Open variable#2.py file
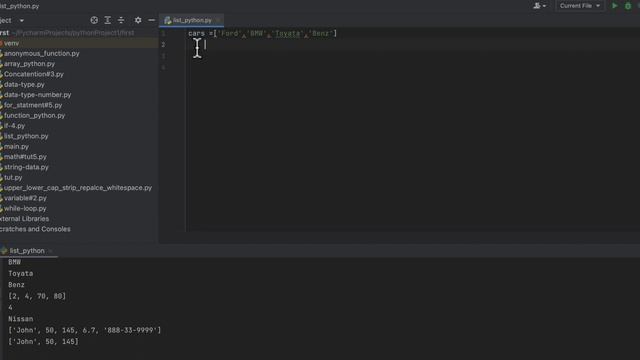 [25, 198]
